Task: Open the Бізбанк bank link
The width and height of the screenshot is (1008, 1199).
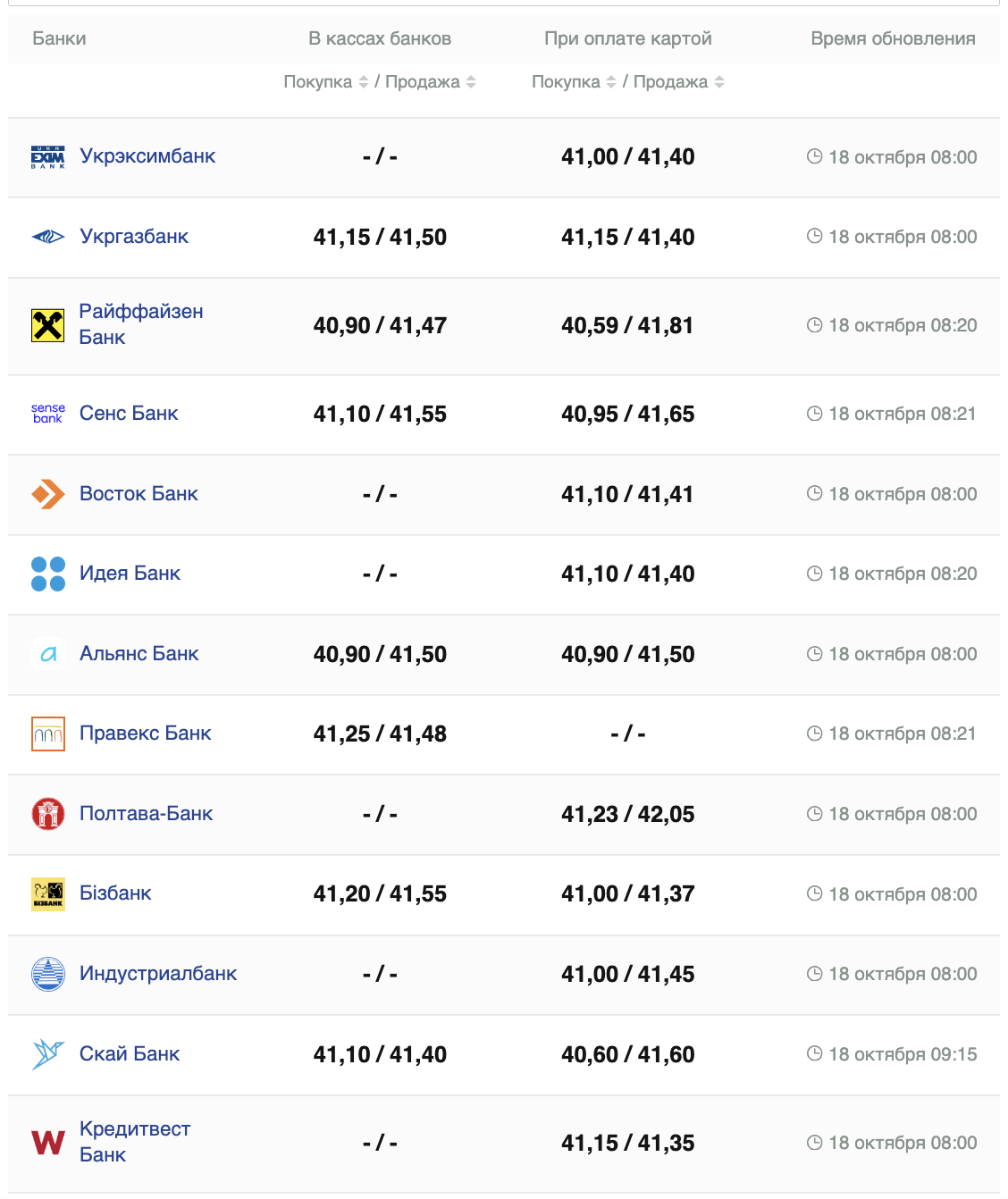Action: click(115, 893)
